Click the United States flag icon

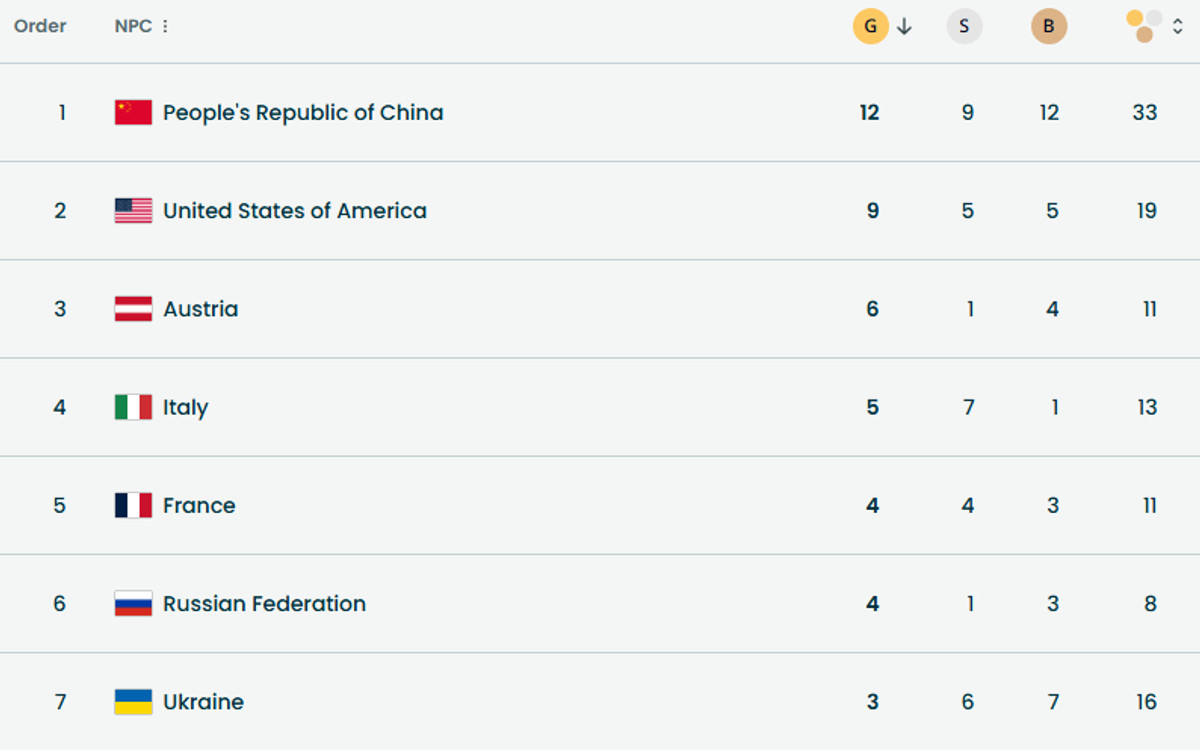133,211
